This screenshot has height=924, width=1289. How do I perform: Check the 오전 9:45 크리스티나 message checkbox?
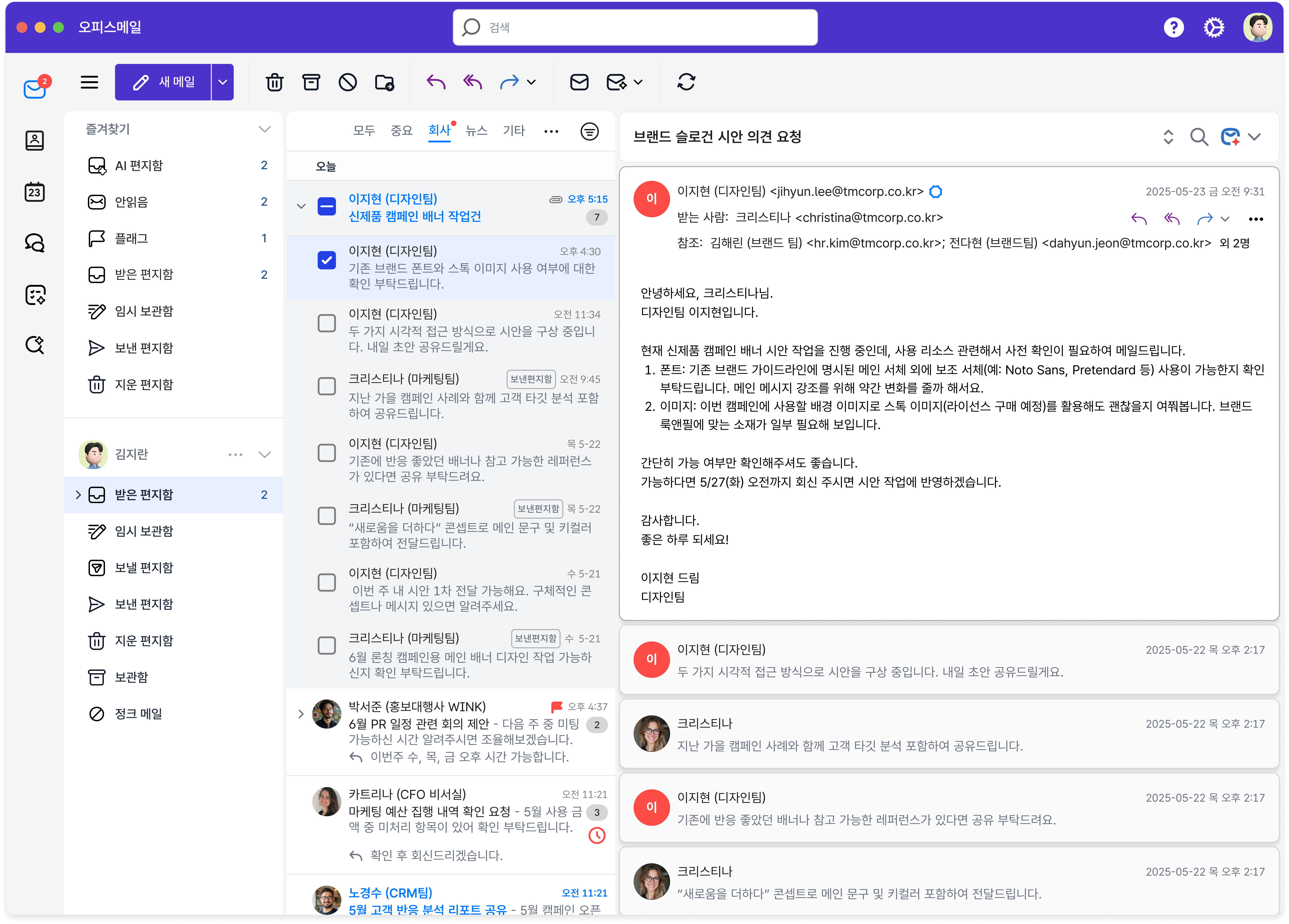(x=327, y=386)
